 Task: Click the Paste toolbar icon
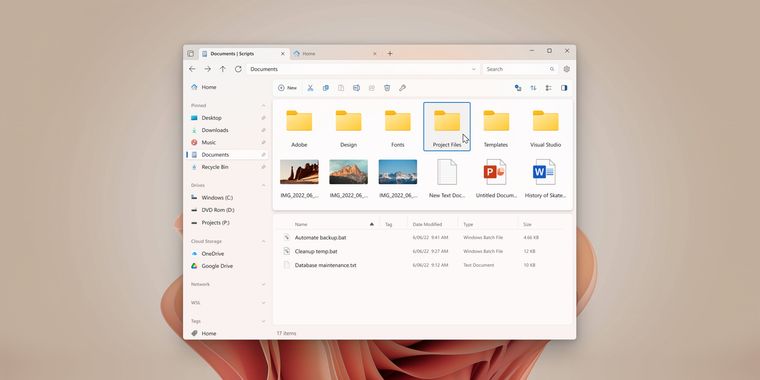pyautogui.click(x=341, y=88)
